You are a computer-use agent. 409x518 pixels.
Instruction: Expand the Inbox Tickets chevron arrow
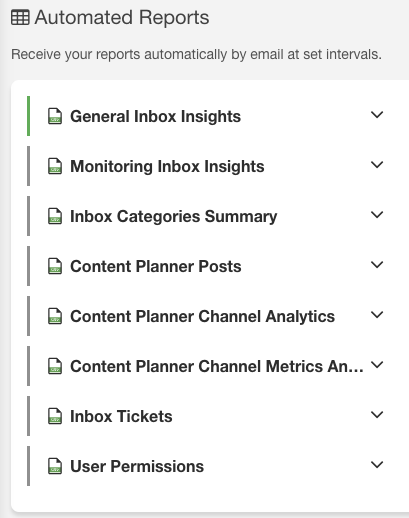coord(377,415)
